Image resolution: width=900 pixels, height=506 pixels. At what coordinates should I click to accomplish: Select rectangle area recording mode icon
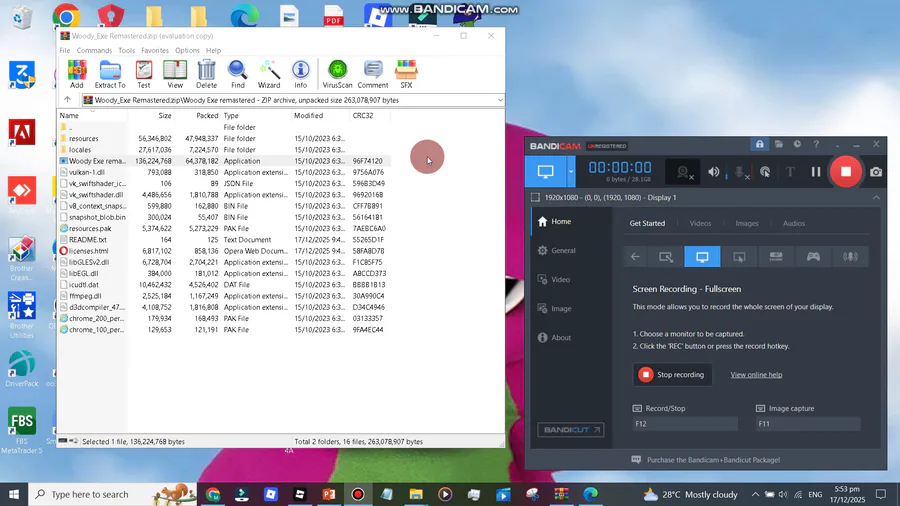click(x=666, y=256)
